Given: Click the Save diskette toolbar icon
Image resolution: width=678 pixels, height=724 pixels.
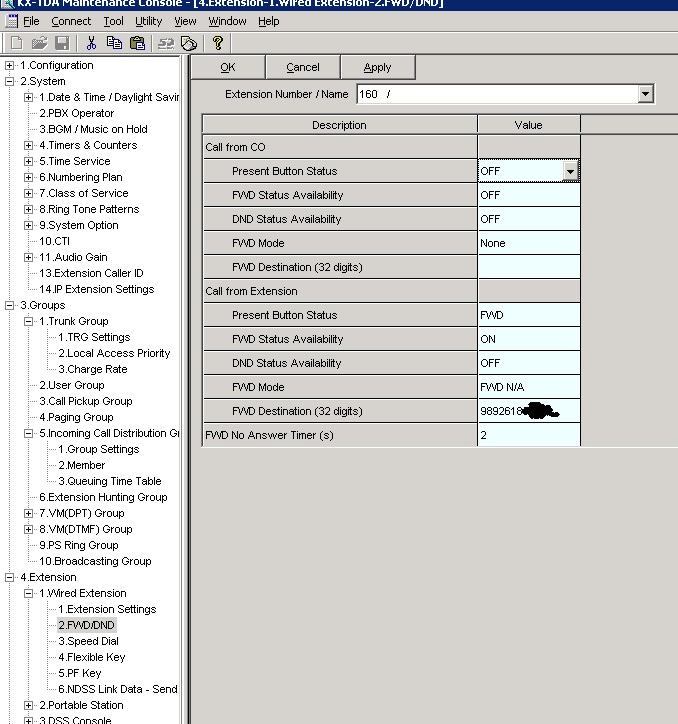Looking at the screenshot, I should (x=62, y=43).
